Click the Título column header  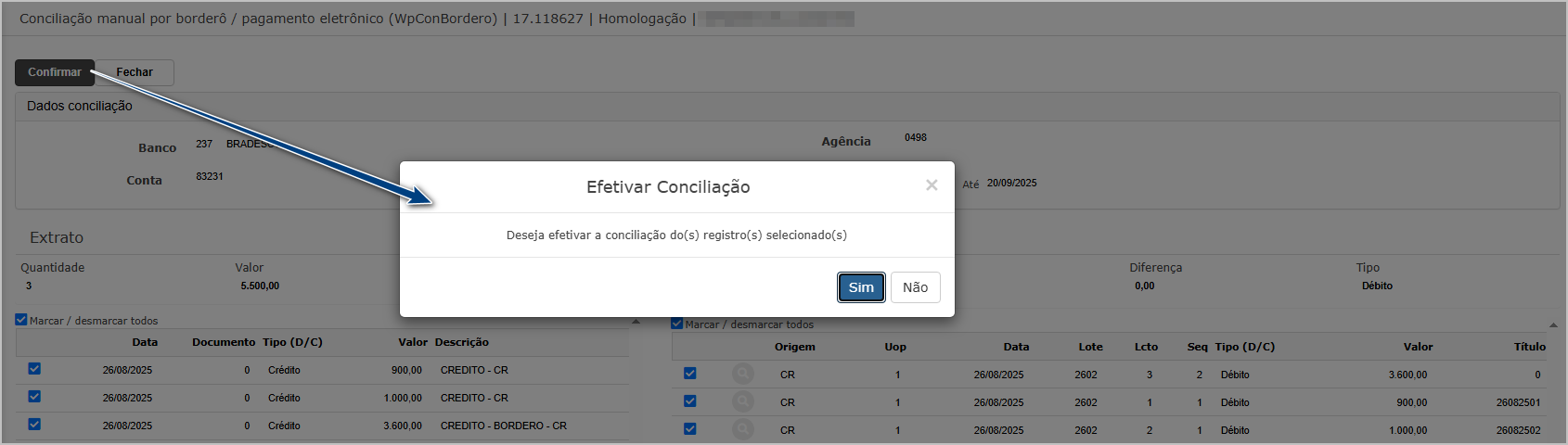click(1529, 347)
